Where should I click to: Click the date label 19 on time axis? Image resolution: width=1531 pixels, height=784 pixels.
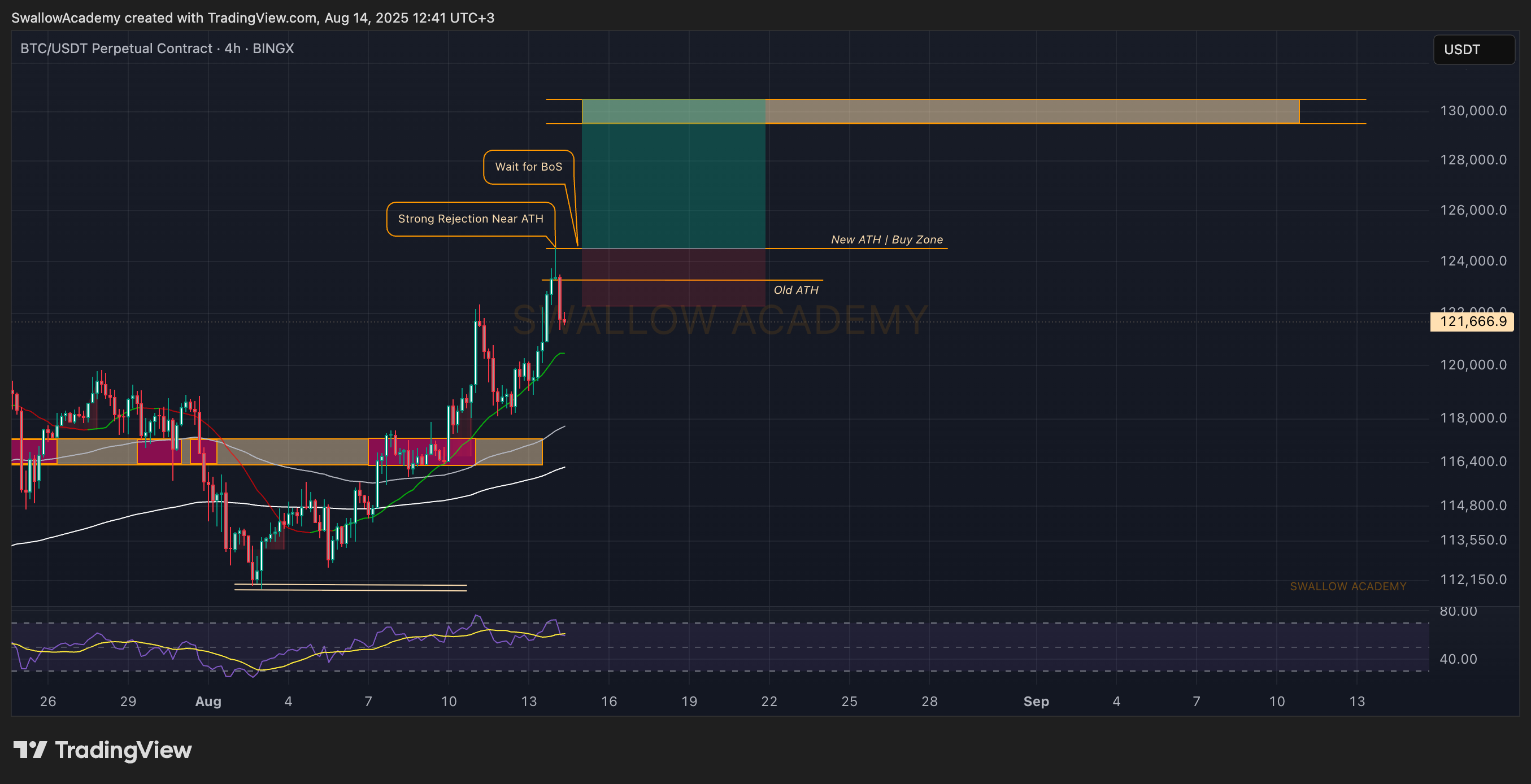coord(689,702)
